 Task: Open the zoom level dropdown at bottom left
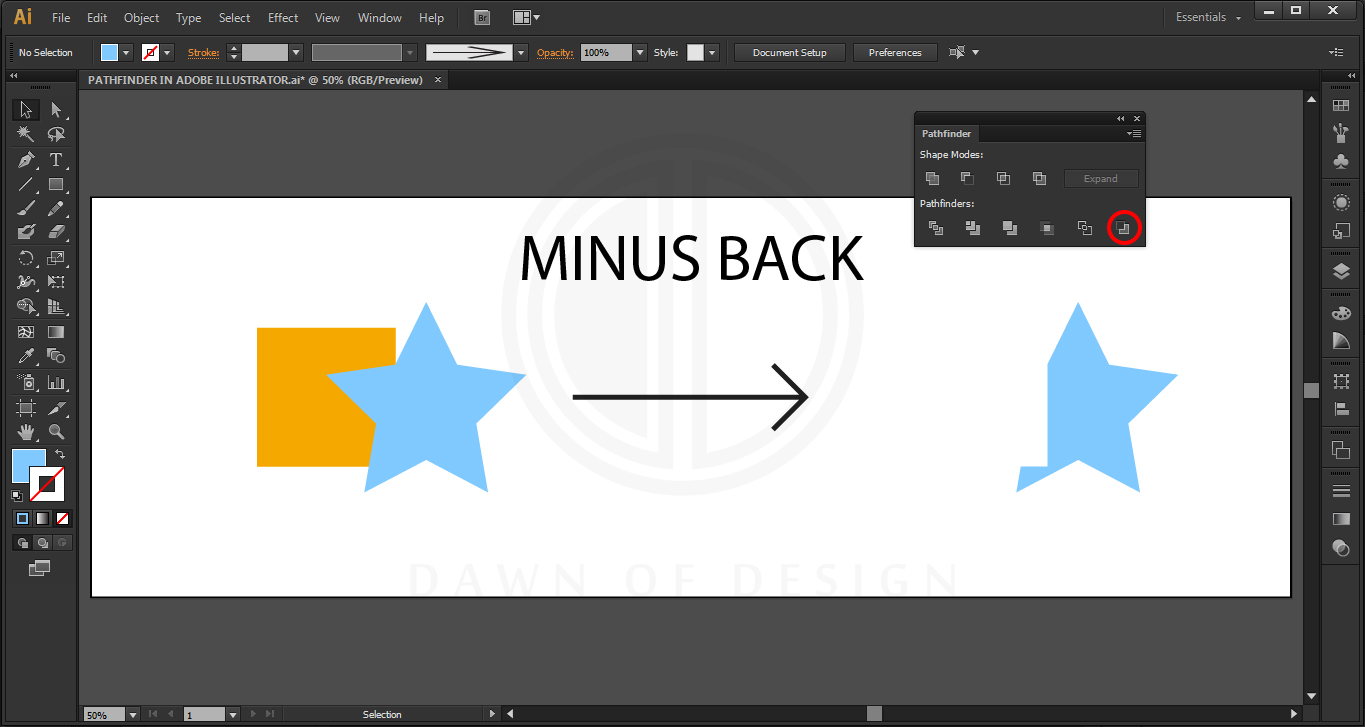point(131,714)
